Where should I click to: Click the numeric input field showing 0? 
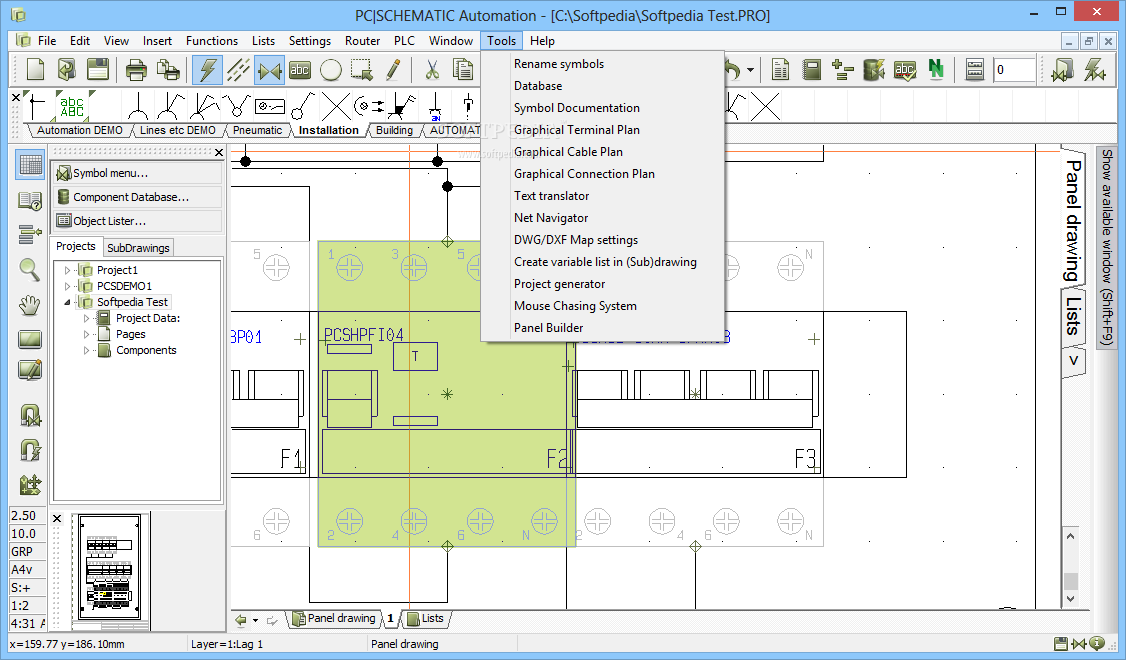click(x=1013, y=69)
